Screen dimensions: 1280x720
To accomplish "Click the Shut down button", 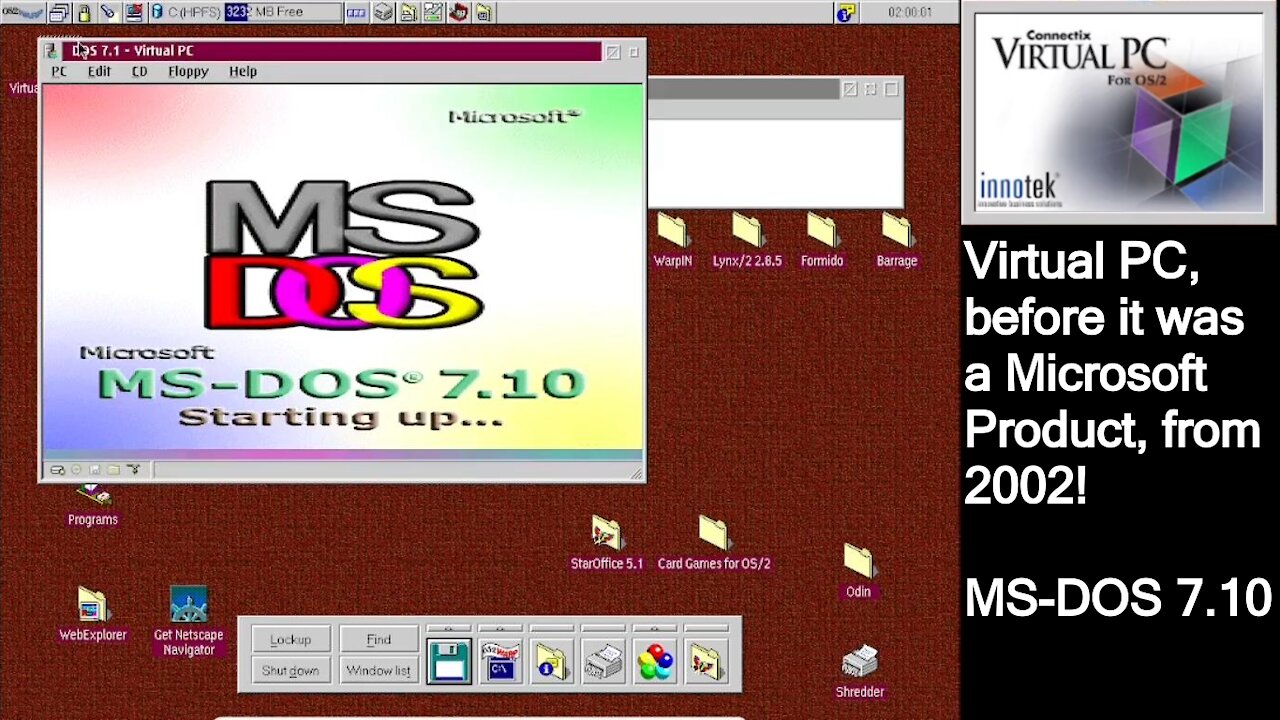I will click(x=290, y=670).
